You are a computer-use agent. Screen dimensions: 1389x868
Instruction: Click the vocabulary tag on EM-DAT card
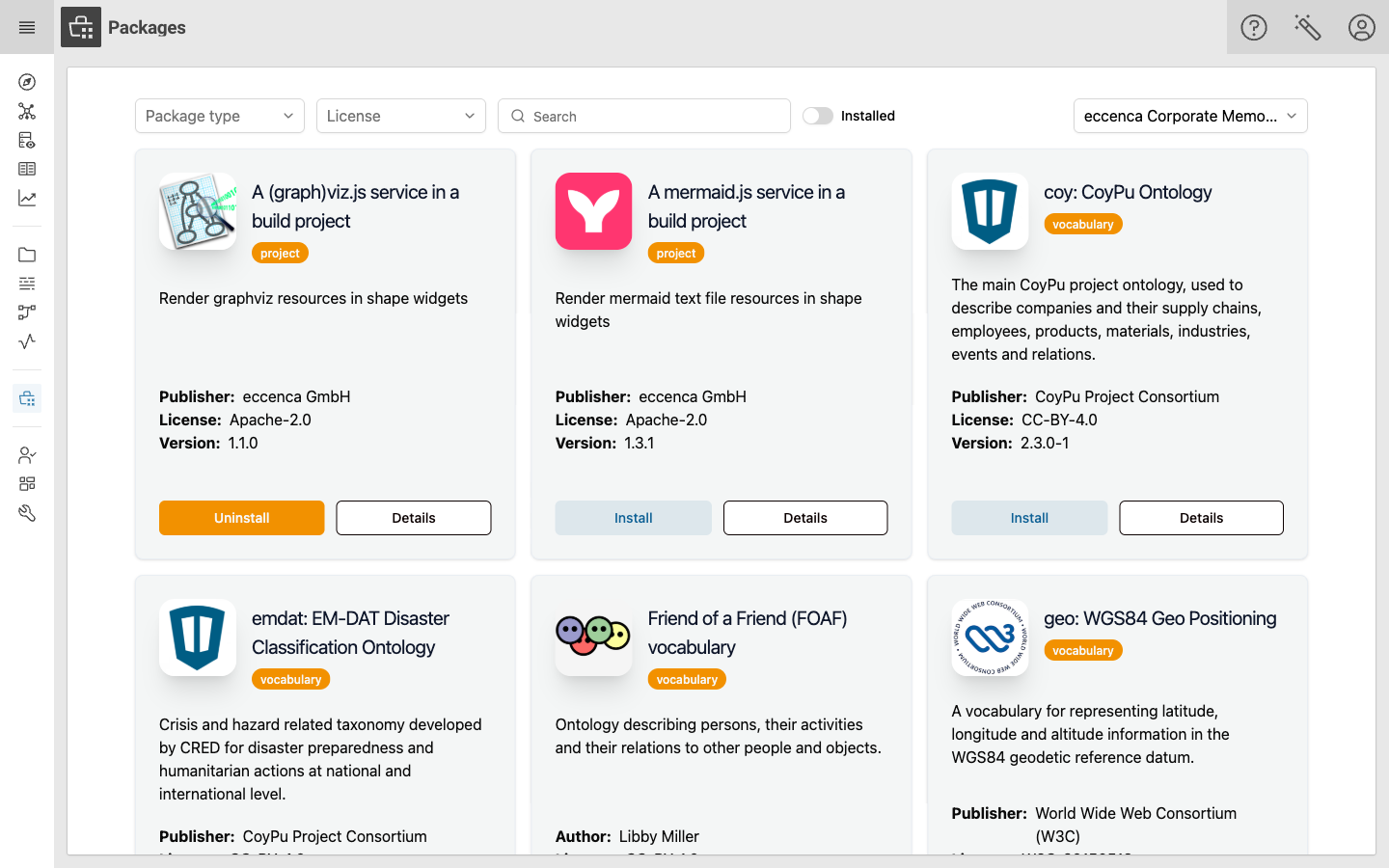291,679
